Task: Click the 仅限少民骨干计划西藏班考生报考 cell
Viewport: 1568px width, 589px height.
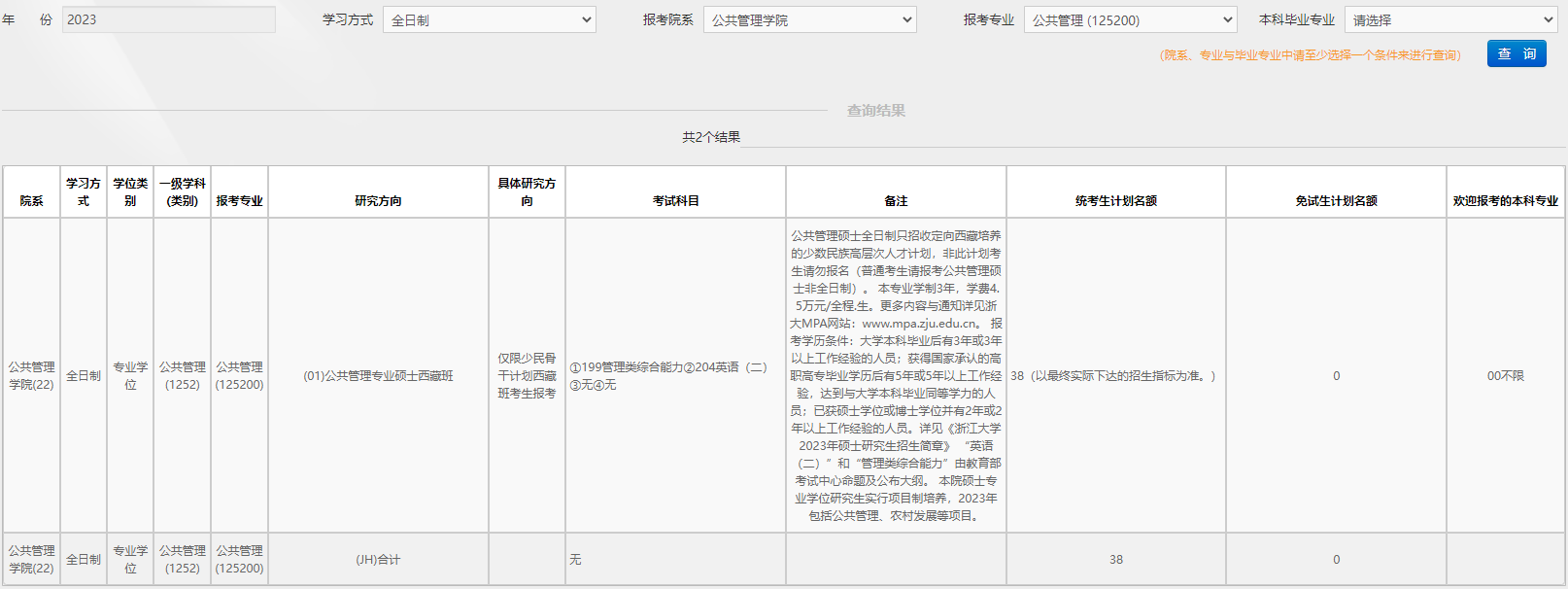Action: pyautogui.click(x=527, y=376)
